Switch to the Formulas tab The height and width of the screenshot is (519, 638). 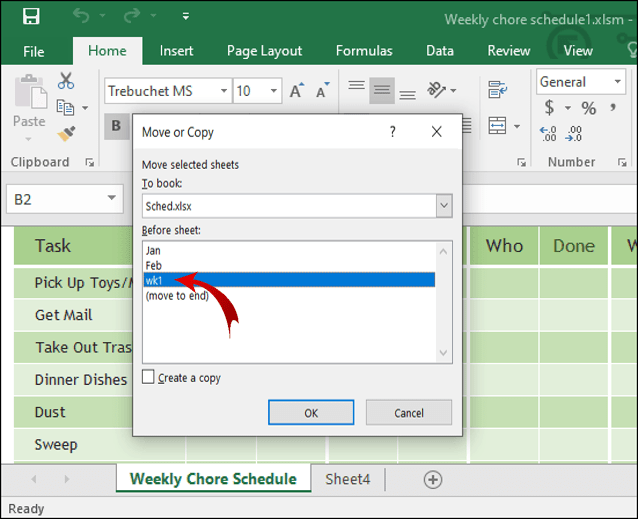[x=364, y=51]
